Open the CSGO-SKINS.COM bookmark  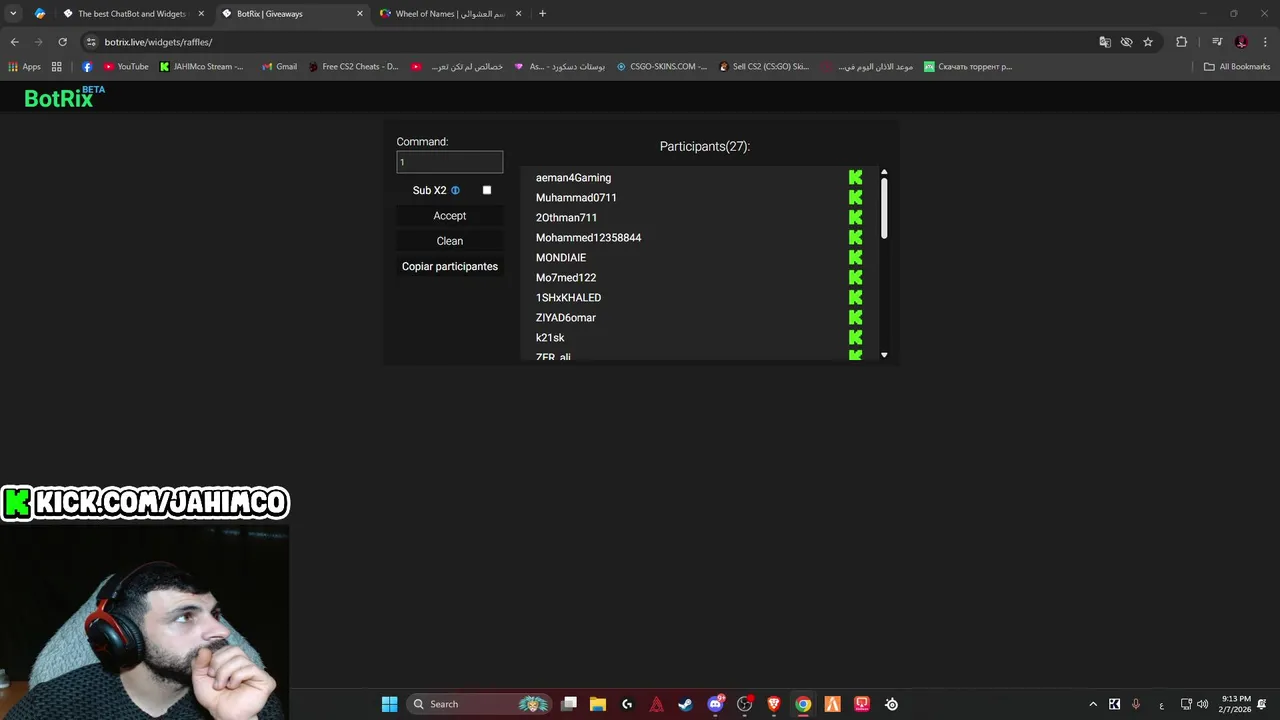[661, 67]
